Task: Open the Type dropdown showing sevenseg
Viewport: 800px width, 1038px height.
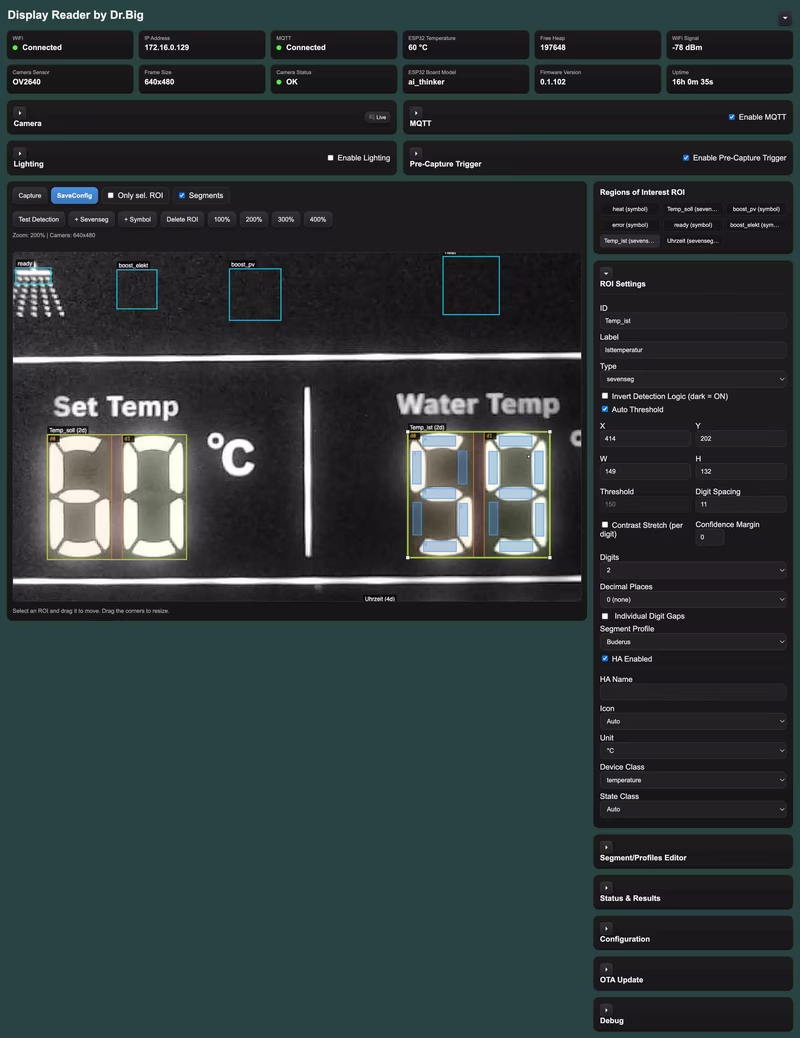Action: point(693,379)
